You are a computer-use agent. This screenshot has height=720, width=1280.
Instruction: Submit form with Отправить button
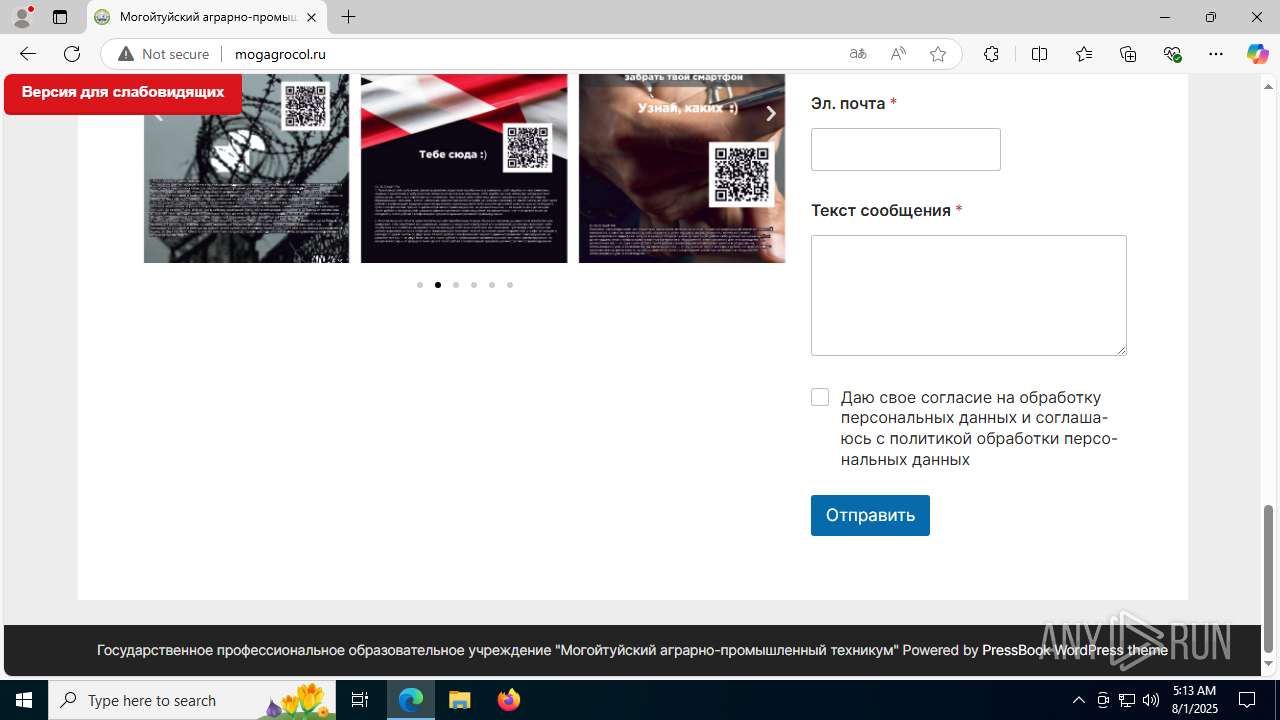click(870, 515)
